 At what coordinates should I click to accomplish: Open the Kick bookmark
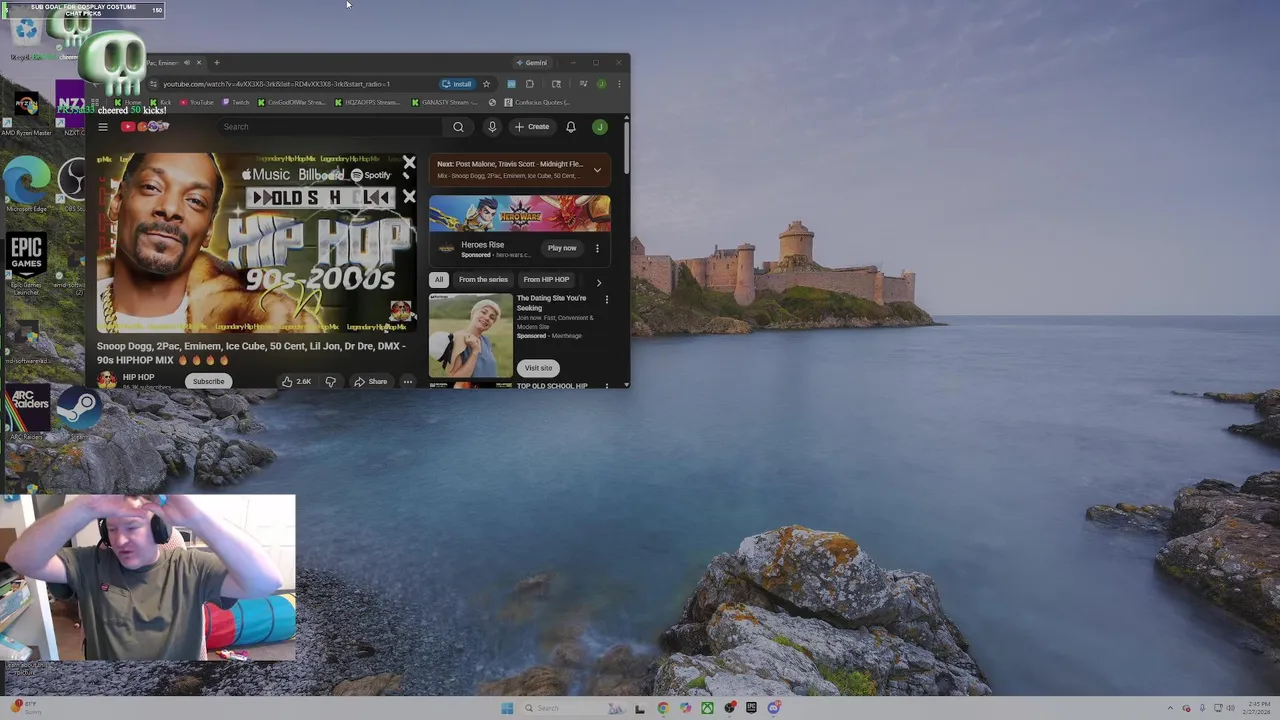(161, 102)
